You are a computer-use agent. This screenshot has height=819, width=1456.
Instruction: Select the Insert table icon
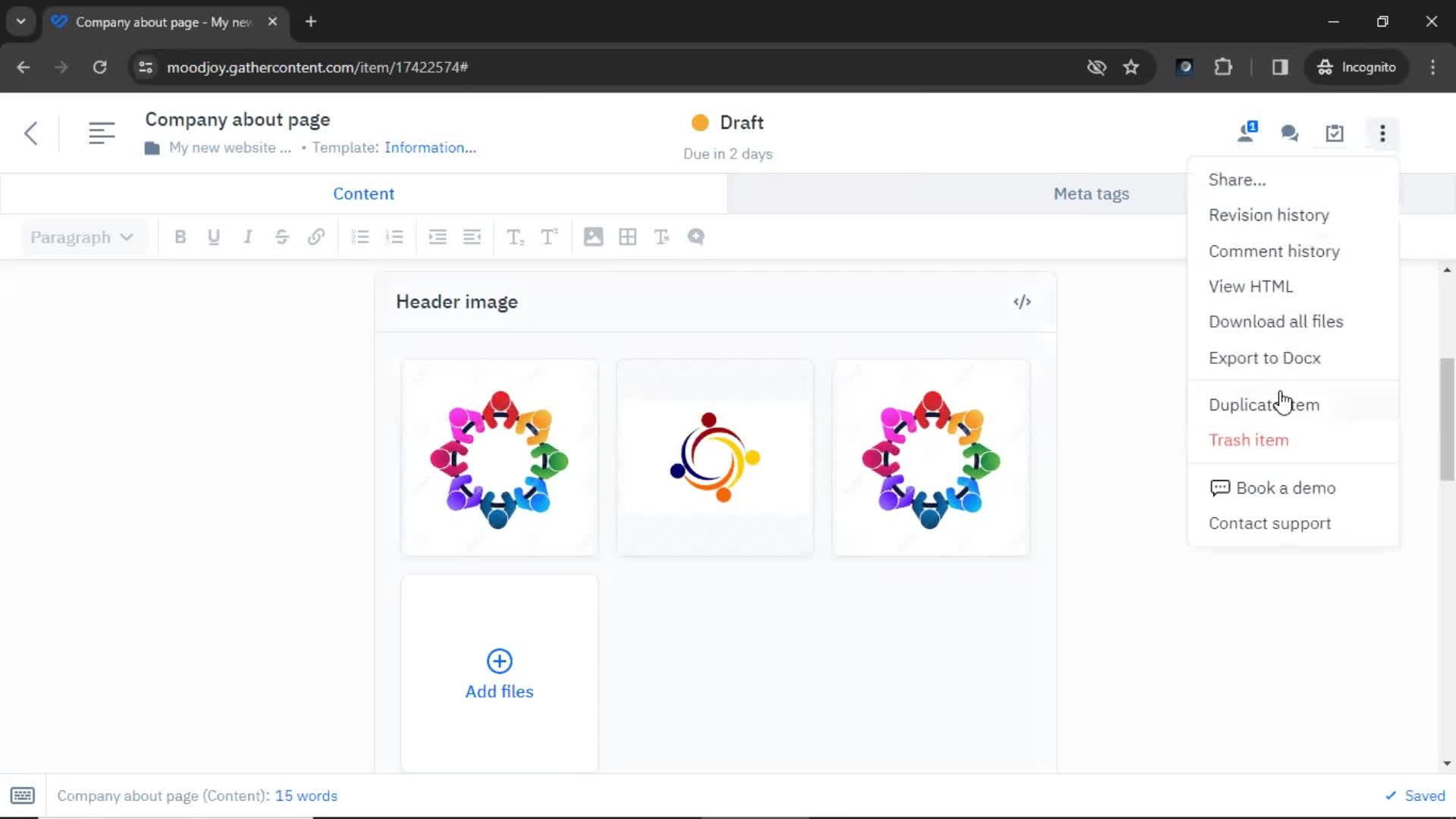click(627, 237)
